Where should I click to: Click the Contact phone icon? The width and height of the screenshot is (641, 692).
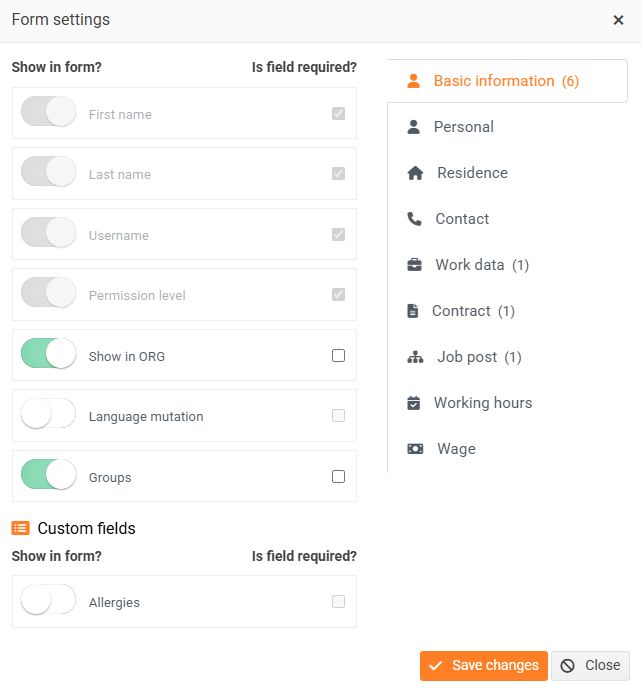(x=414, y=219)
